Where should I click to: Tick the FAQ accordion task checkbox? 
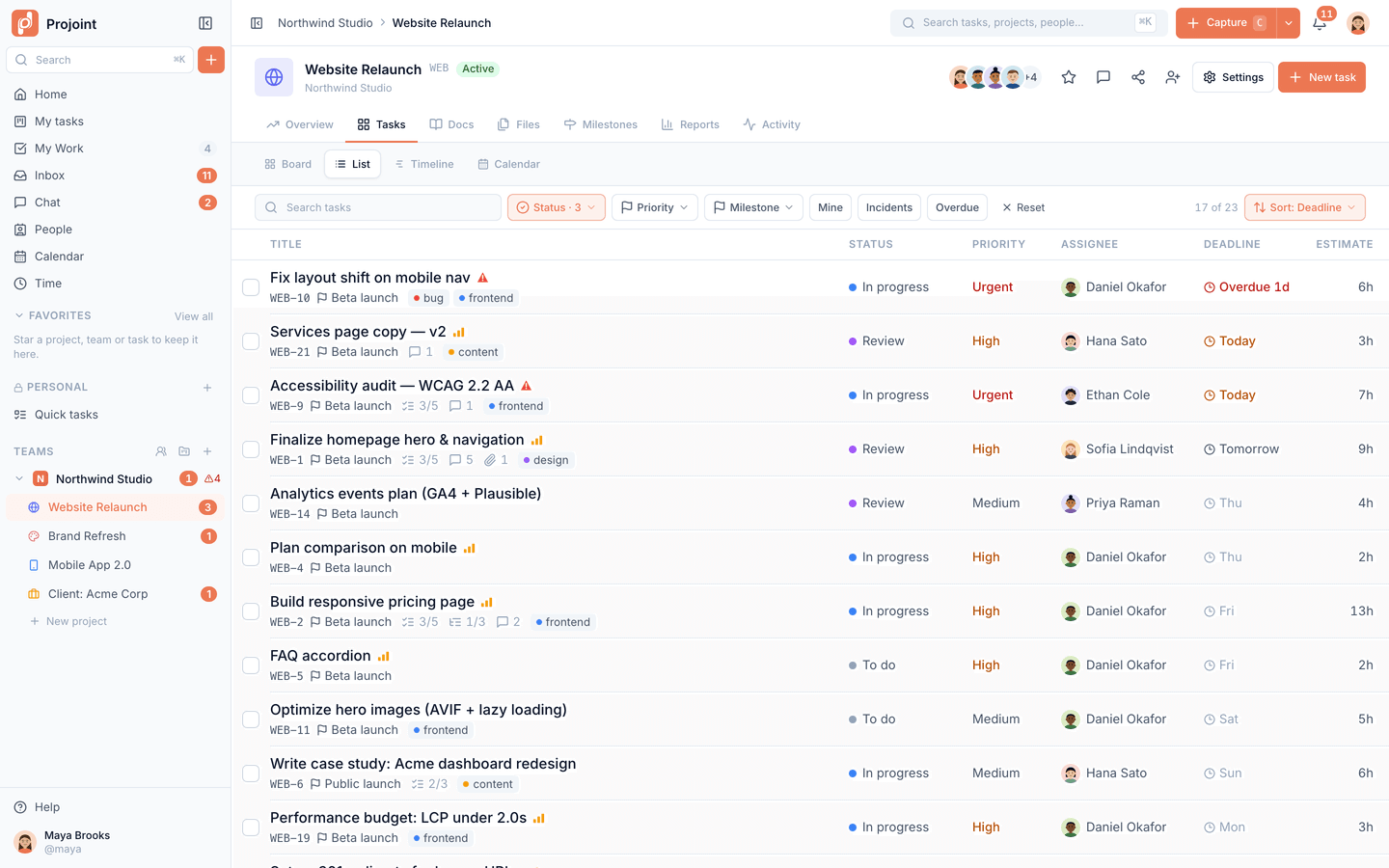(x=251, y=665)
